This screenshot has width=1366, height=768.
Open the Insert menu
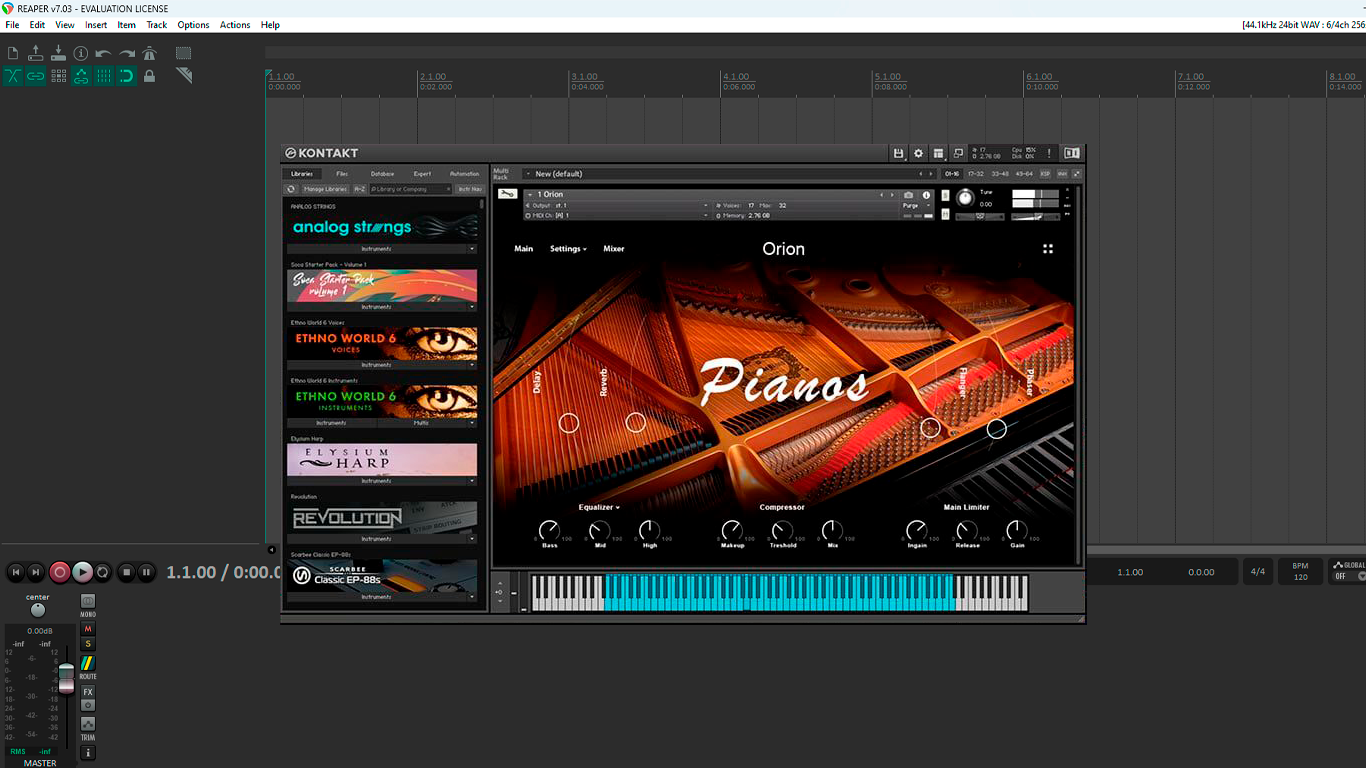coord(96,25)
